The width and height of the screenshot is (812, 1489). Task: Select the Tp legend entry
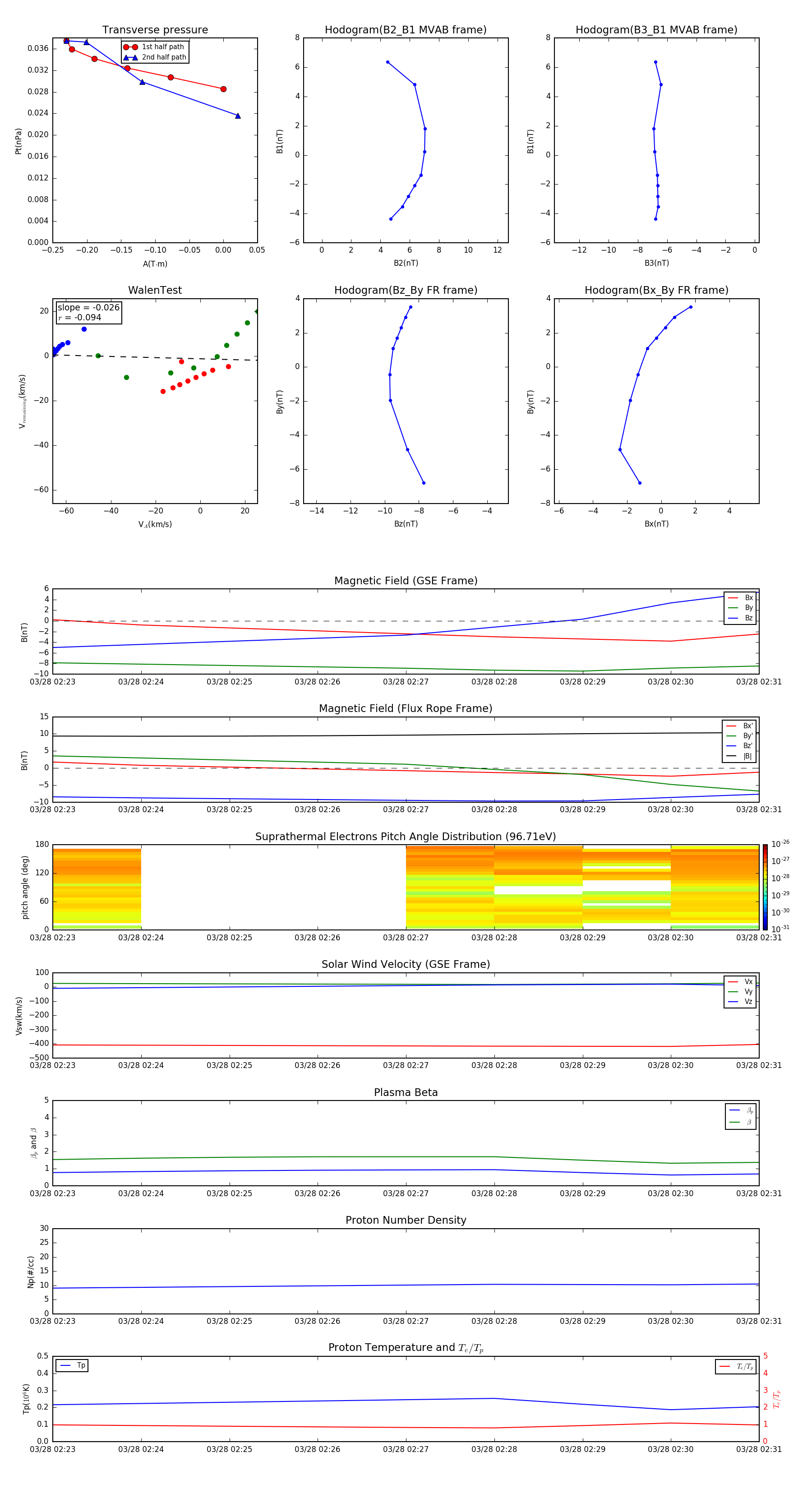point(73,1365)
